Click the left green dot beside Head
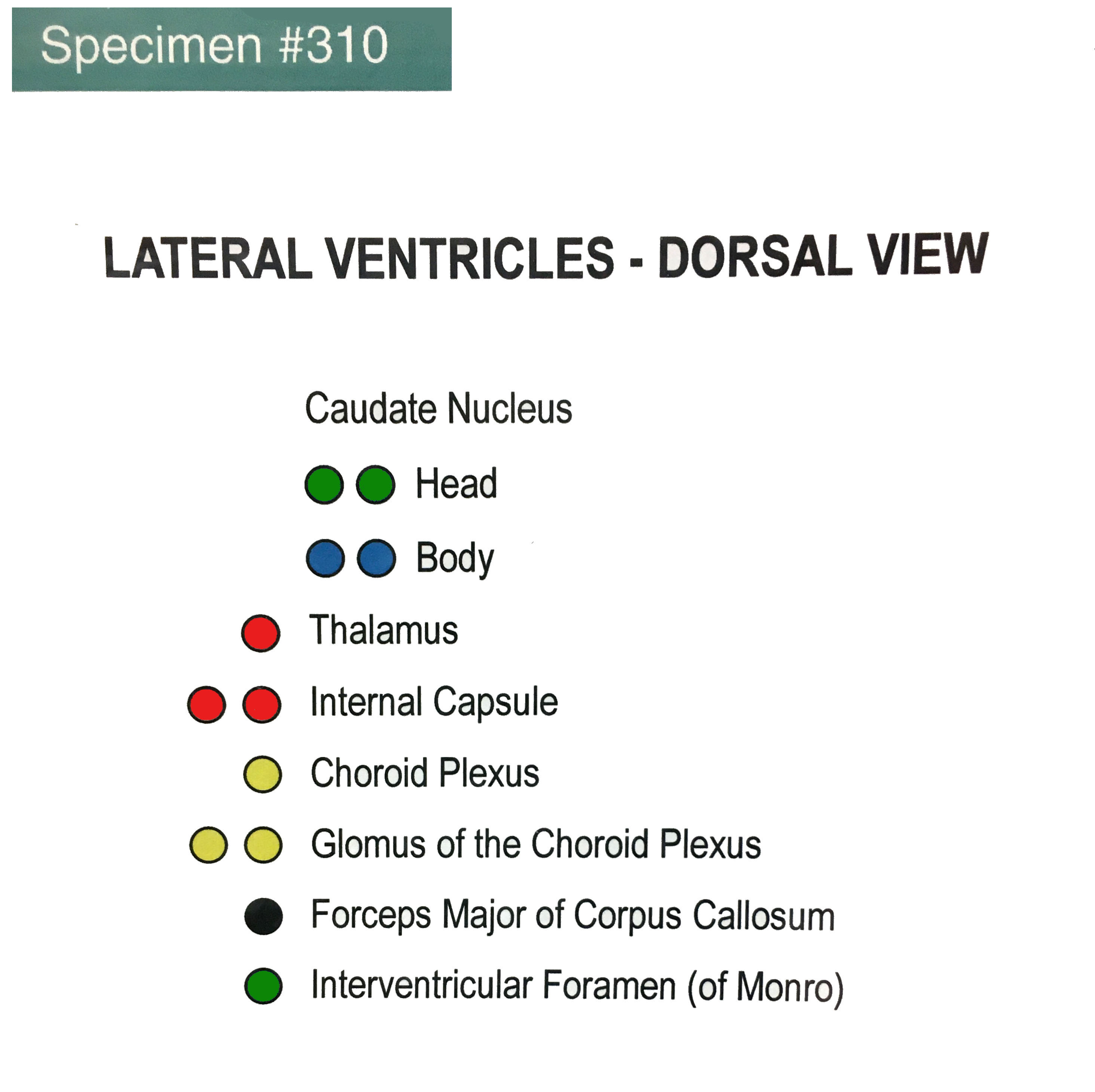 click(324, 485)
